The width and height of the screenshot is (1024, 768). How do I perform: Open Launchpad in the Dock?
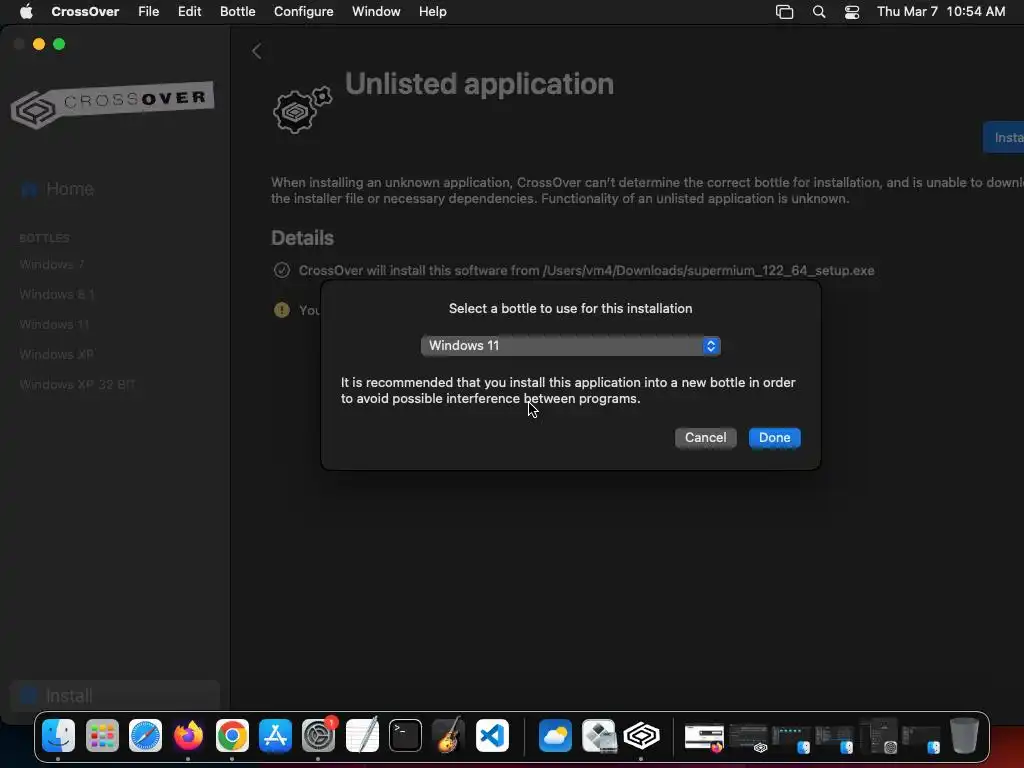click(102, 735)
